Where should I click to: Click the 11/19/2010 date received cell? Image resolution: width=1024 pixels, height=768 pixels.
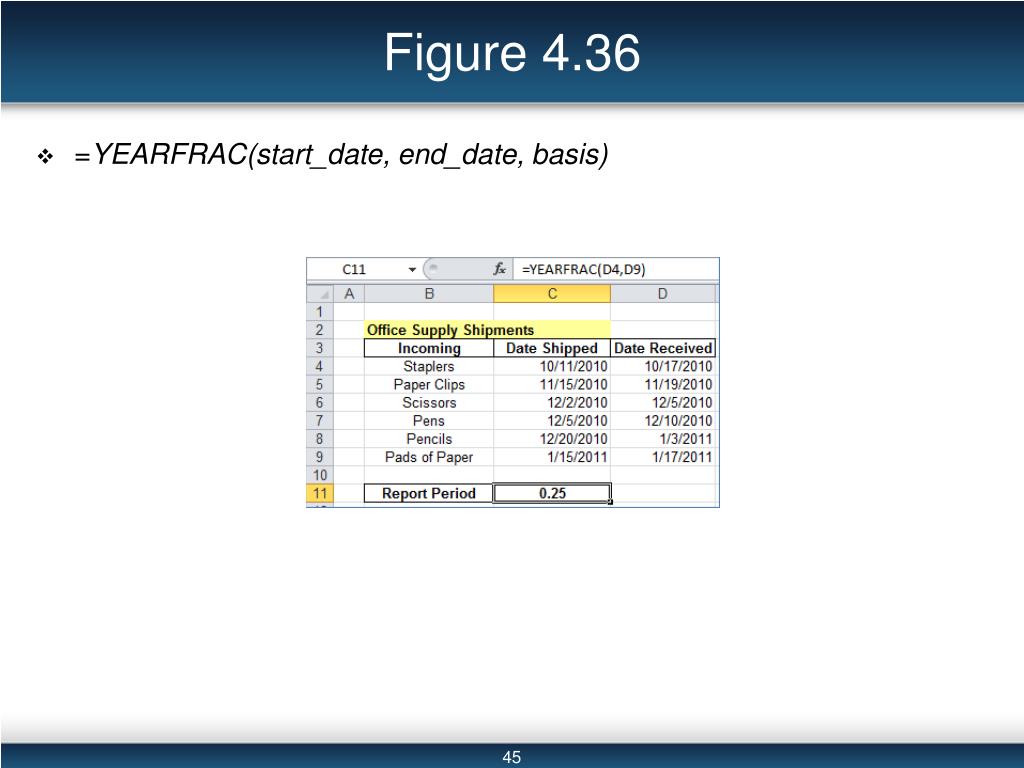pos(663,385)
